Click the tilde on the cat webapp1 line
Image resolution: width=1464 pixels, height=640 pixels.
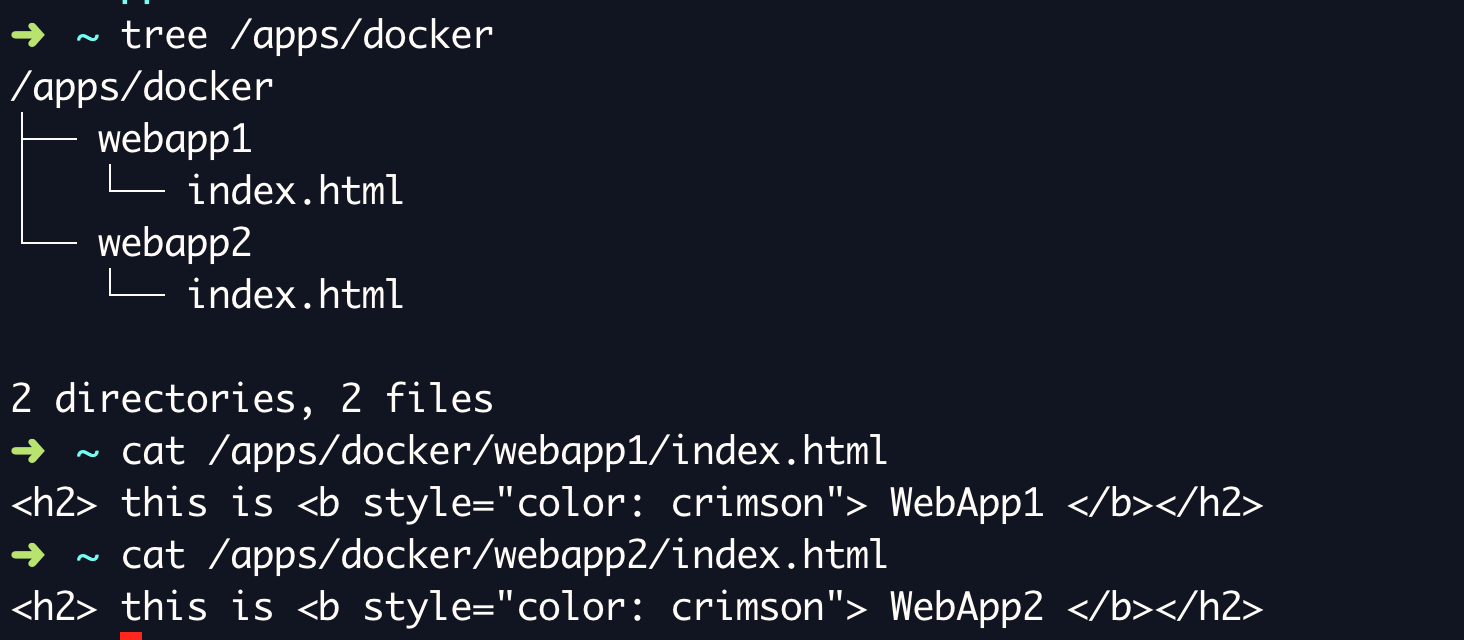coord(88,453)
